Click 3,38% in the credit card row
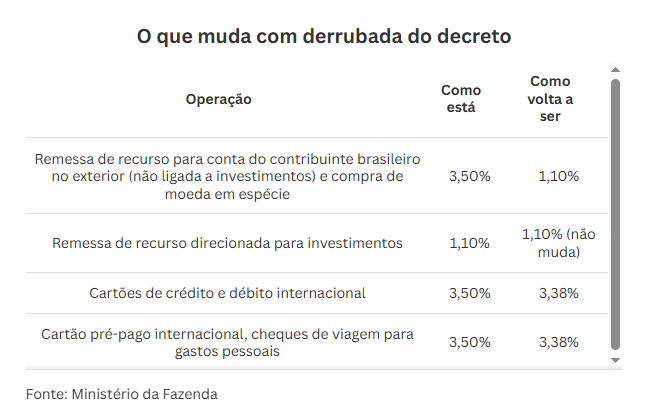 [558, 294]
